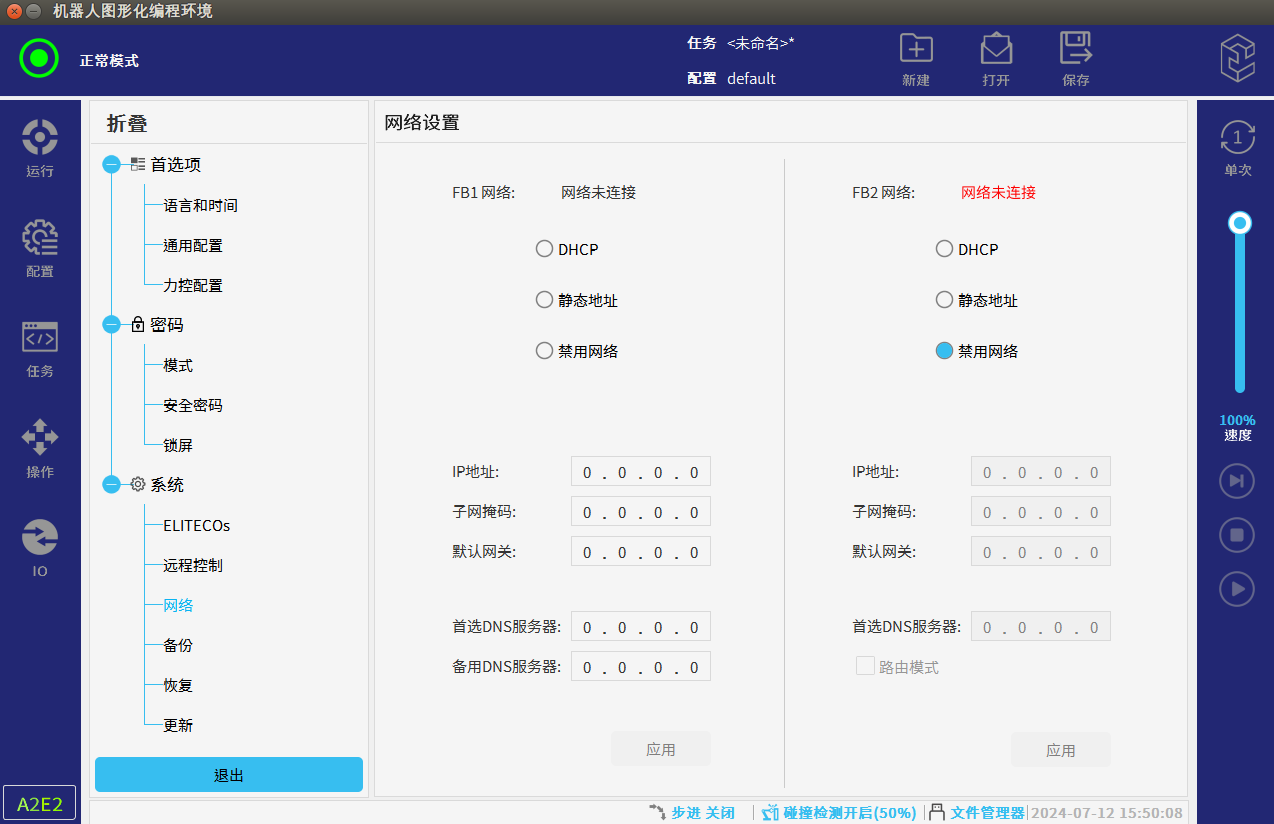
Task: Open 语言和时间 settings item
Action: point(200,205)
